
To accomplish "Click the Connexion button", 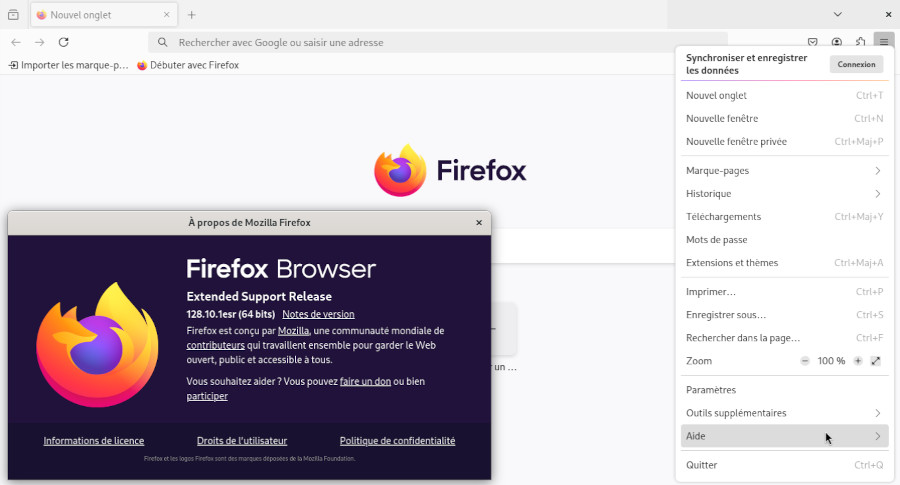I will (x=856, y=64).
